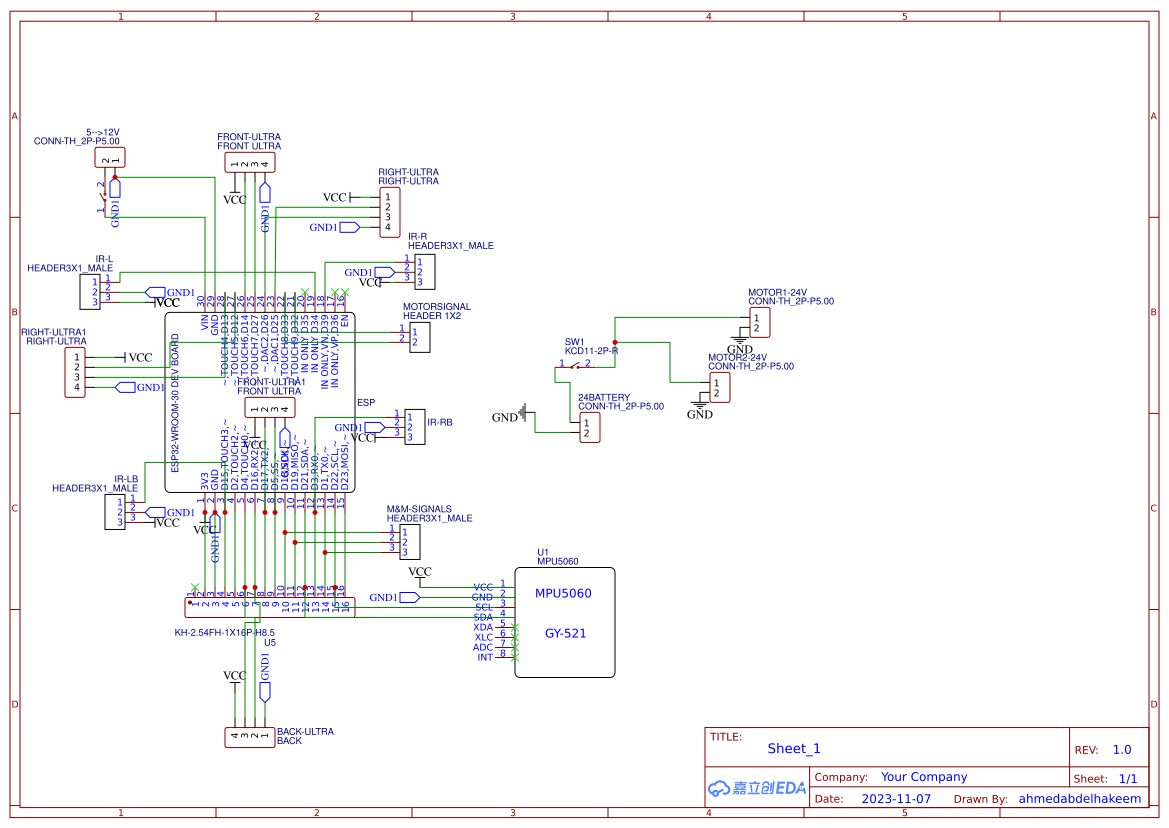Click the IR-L HEADER3X1_MALE symbol
The width and height of the screenshot is (1169, 828).
tap(89, 292)
